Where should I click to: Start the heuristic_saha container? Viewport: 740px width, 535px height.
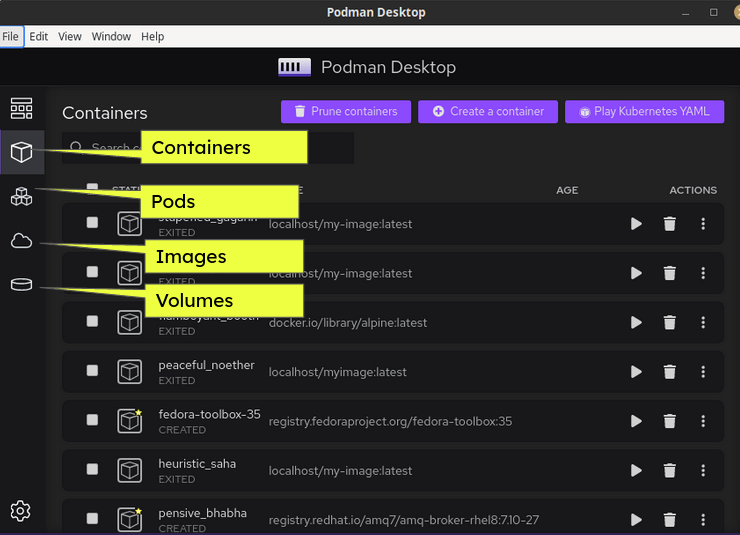pyautogui.click(x=636, y=470)
